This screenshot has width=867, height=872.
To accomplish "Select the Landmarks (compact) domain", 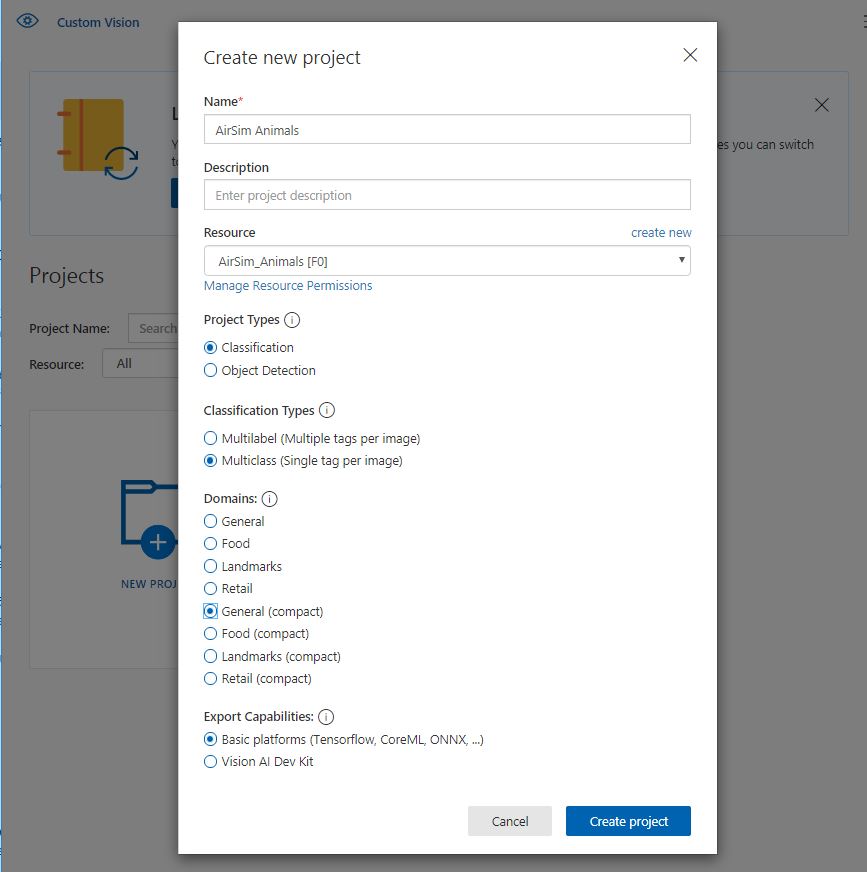I will click(210, 656).
